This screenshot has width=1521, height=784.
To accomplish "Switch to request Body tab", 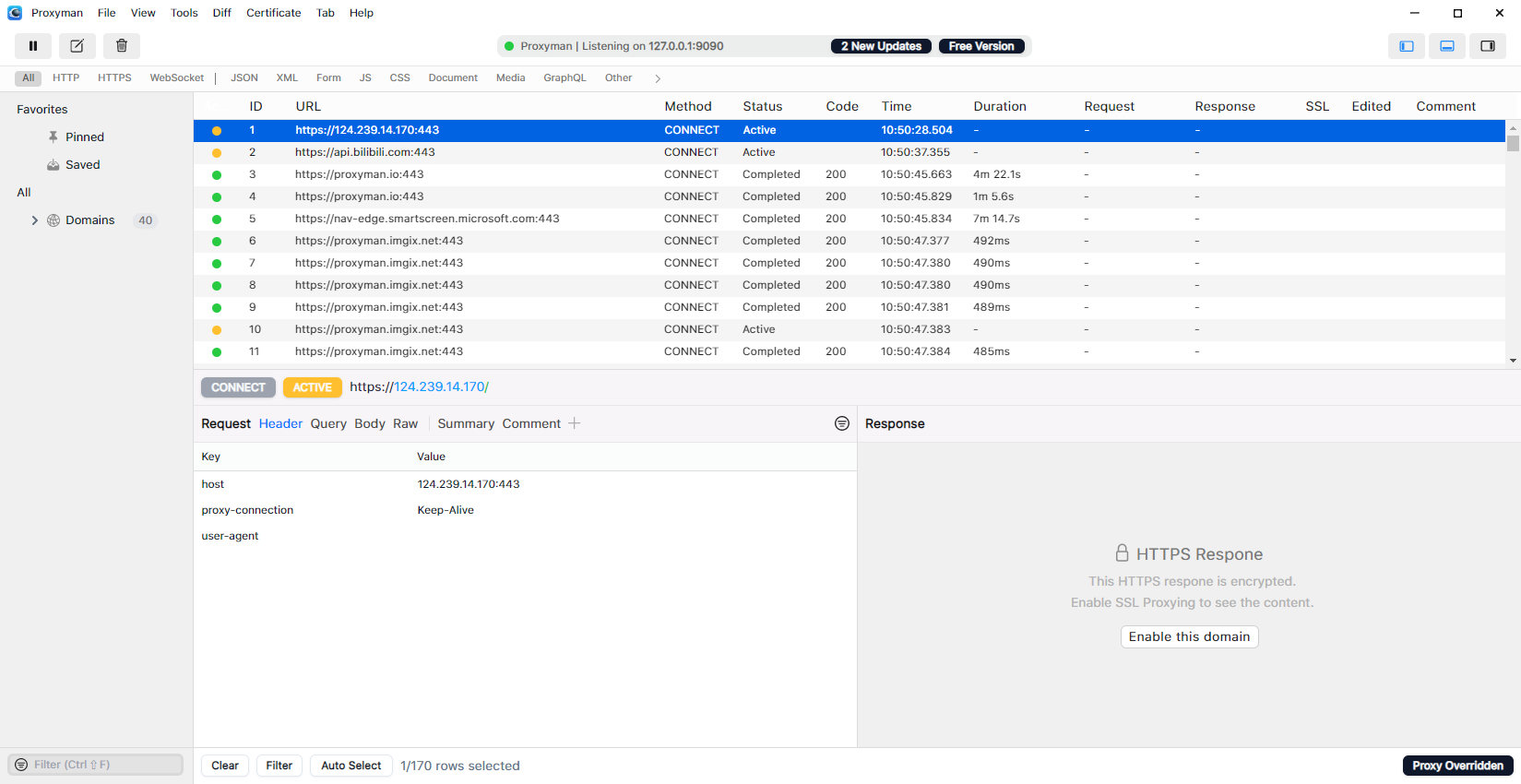I will pos(370,423).
